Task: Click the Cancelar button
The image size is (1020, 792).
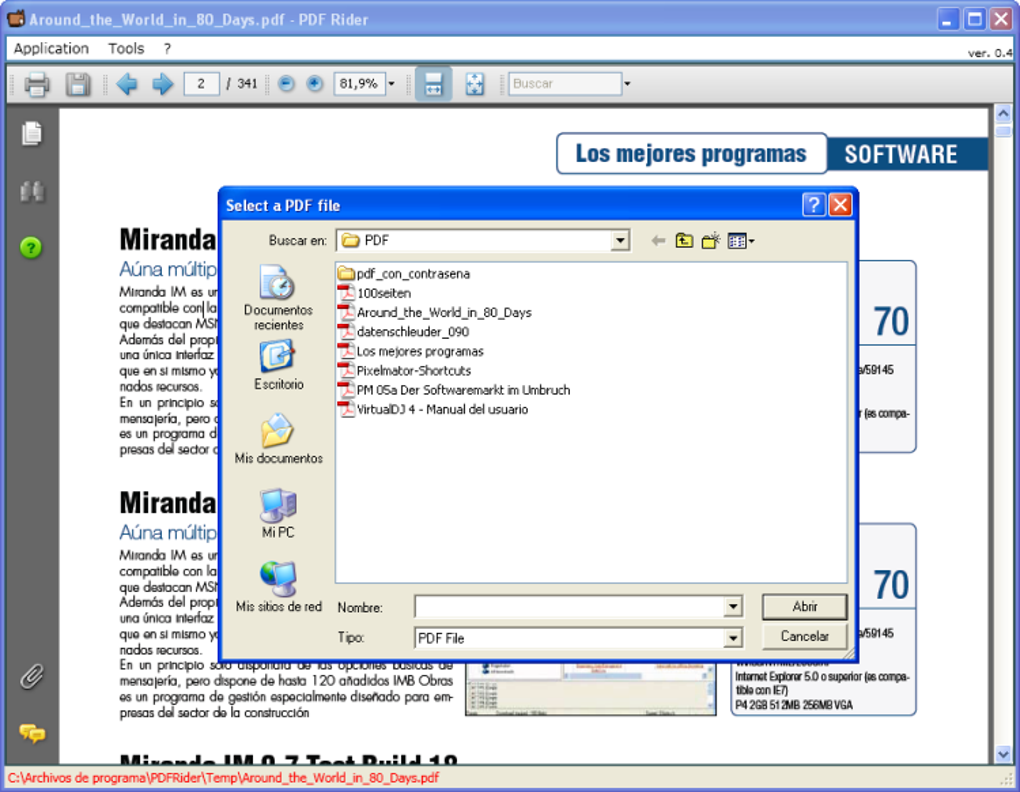Action: (805, 636)
